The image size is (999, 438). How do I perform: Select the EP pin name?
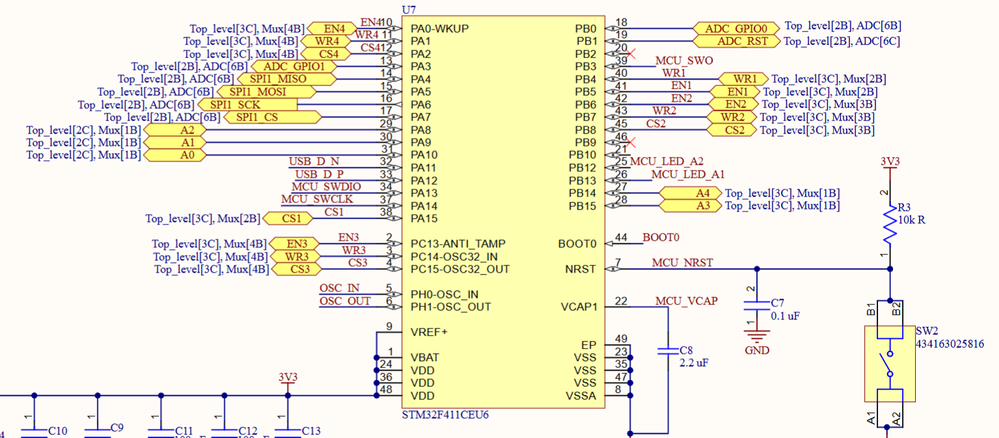[x=589, y=345]
